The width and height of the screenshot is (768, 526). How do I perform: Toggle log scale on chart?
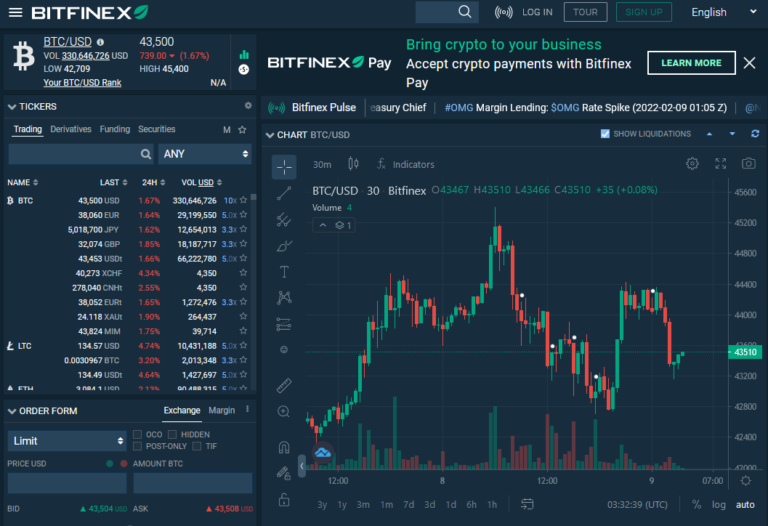(x=719, y=504)
